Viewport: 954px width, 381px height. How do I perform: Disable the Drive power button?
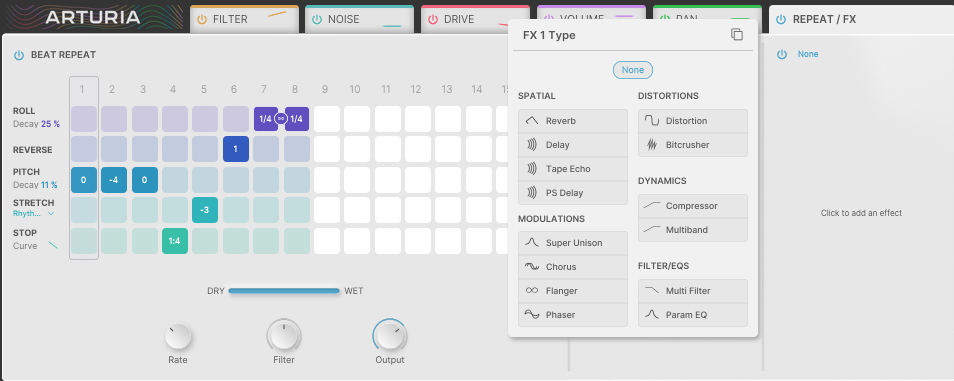click(433, 19)
